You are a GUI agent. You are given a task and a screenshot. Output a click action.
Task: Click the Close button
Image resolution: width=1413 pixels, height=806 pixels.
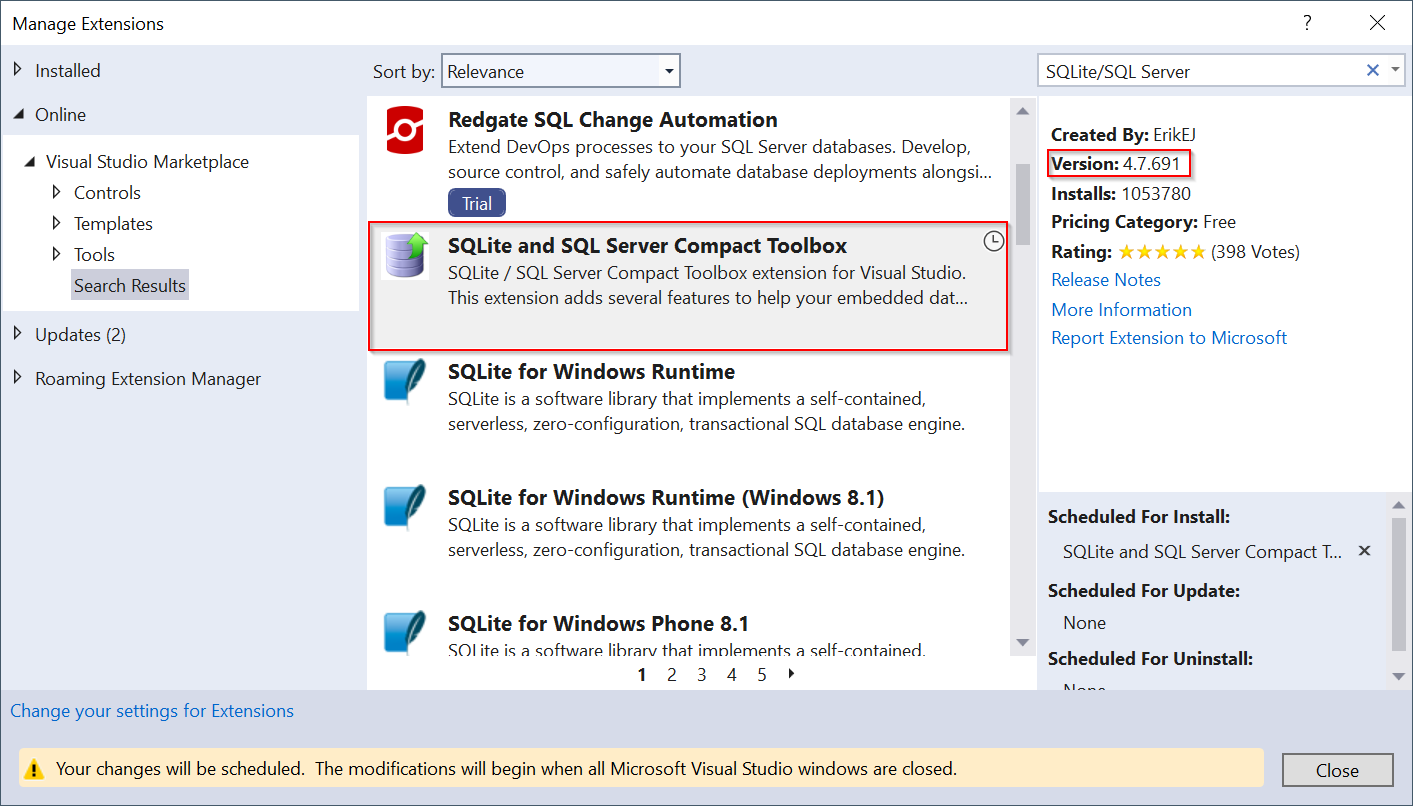(x=1337, y=769)
